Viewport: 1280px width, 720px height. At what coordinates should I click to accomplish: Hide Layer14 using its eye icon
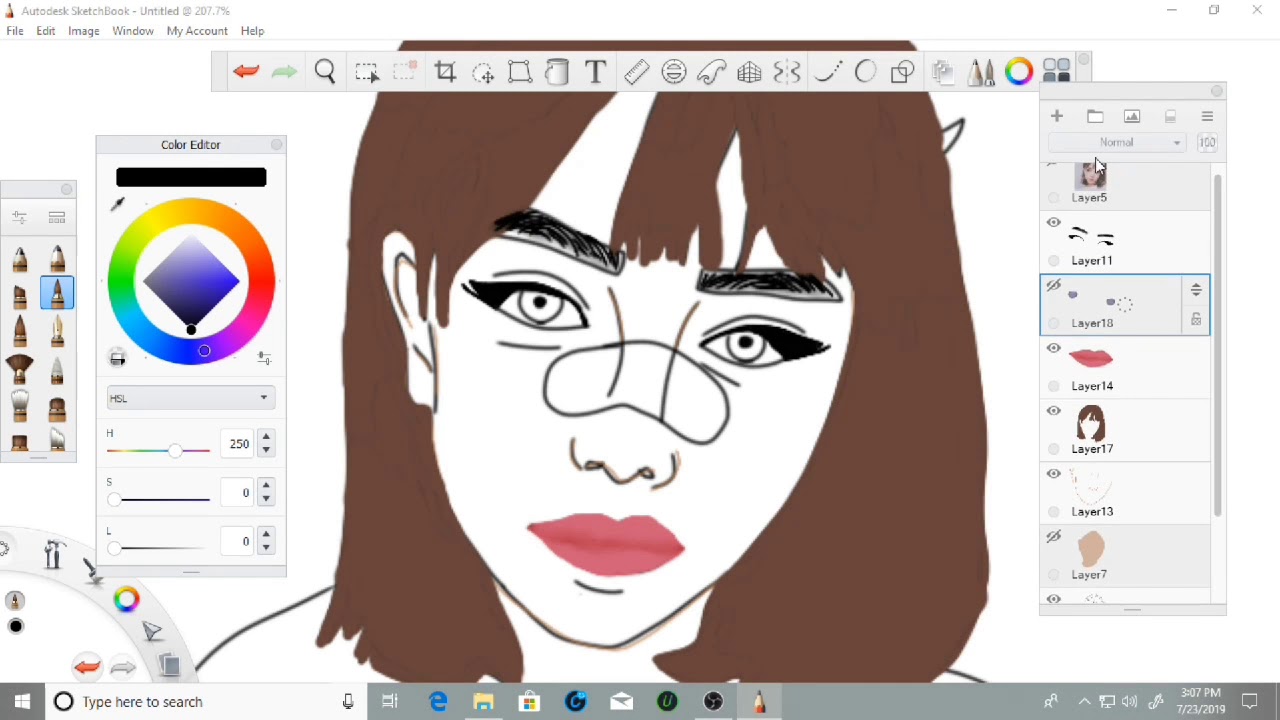(x=1054, y=349)
